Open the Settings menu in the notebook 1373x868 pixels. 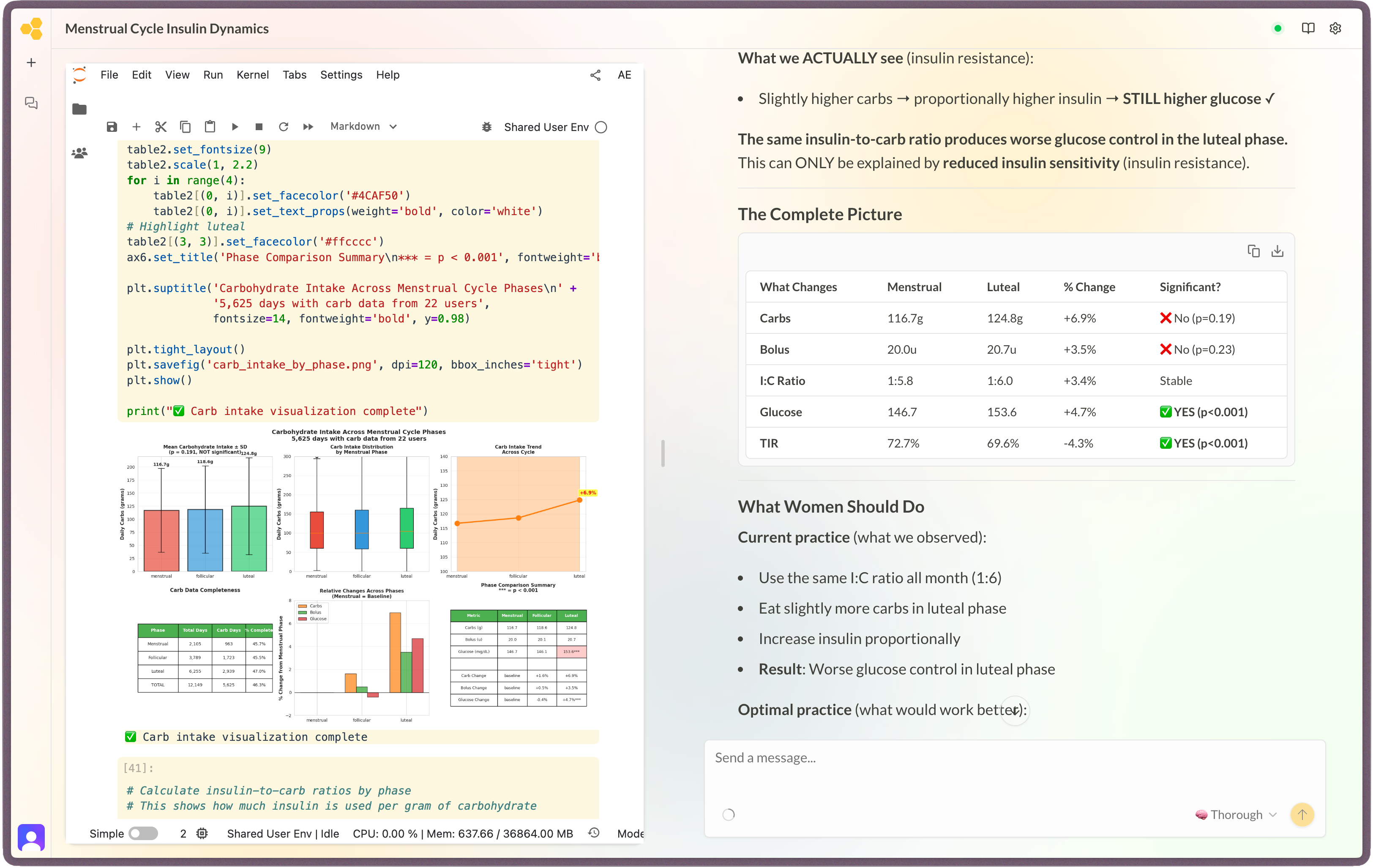(341, 75)
